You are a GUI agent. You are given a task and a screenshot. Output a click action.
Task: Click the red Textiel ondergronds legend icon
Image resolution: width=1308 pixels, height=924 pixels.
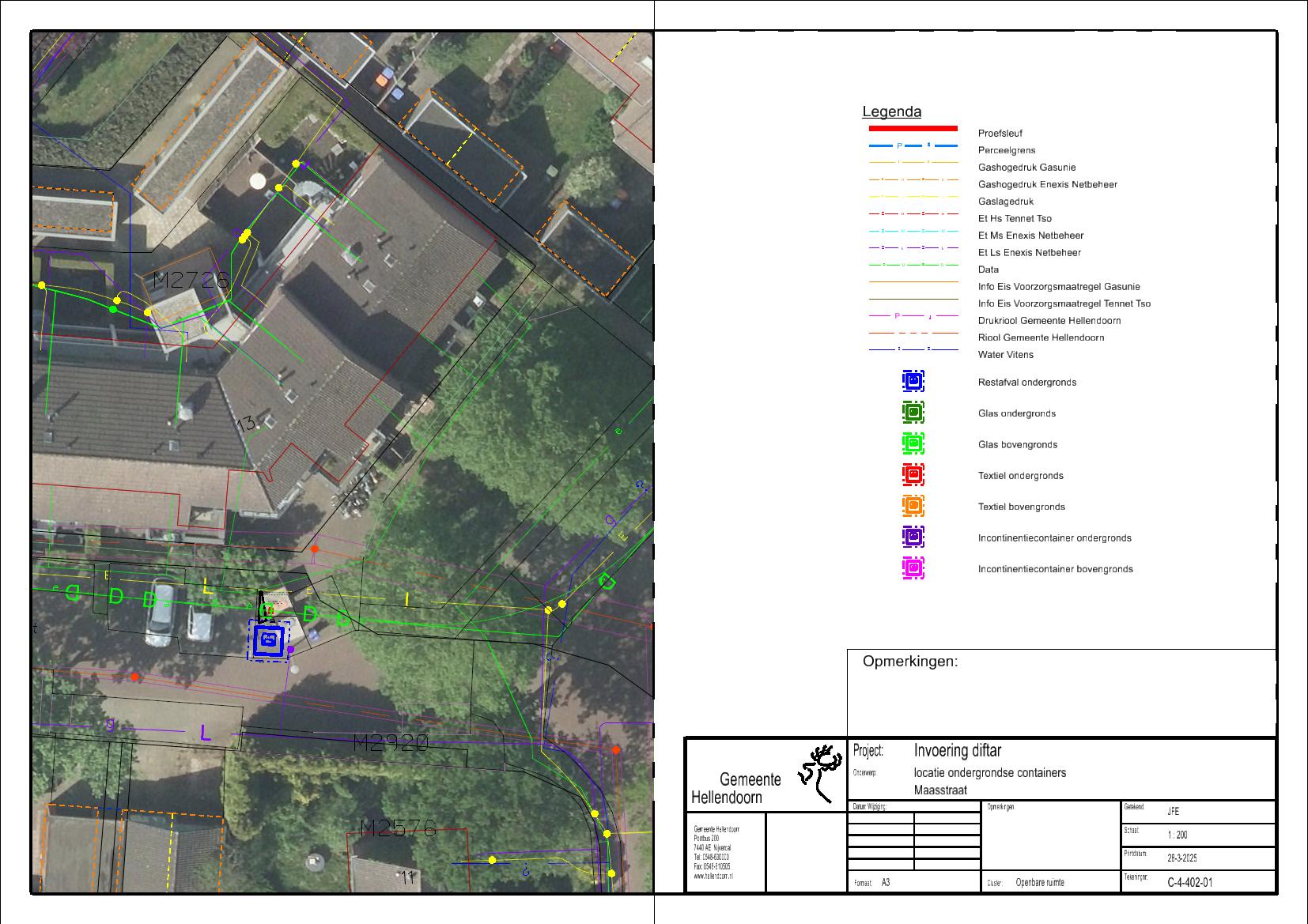[x=913, y=475]
